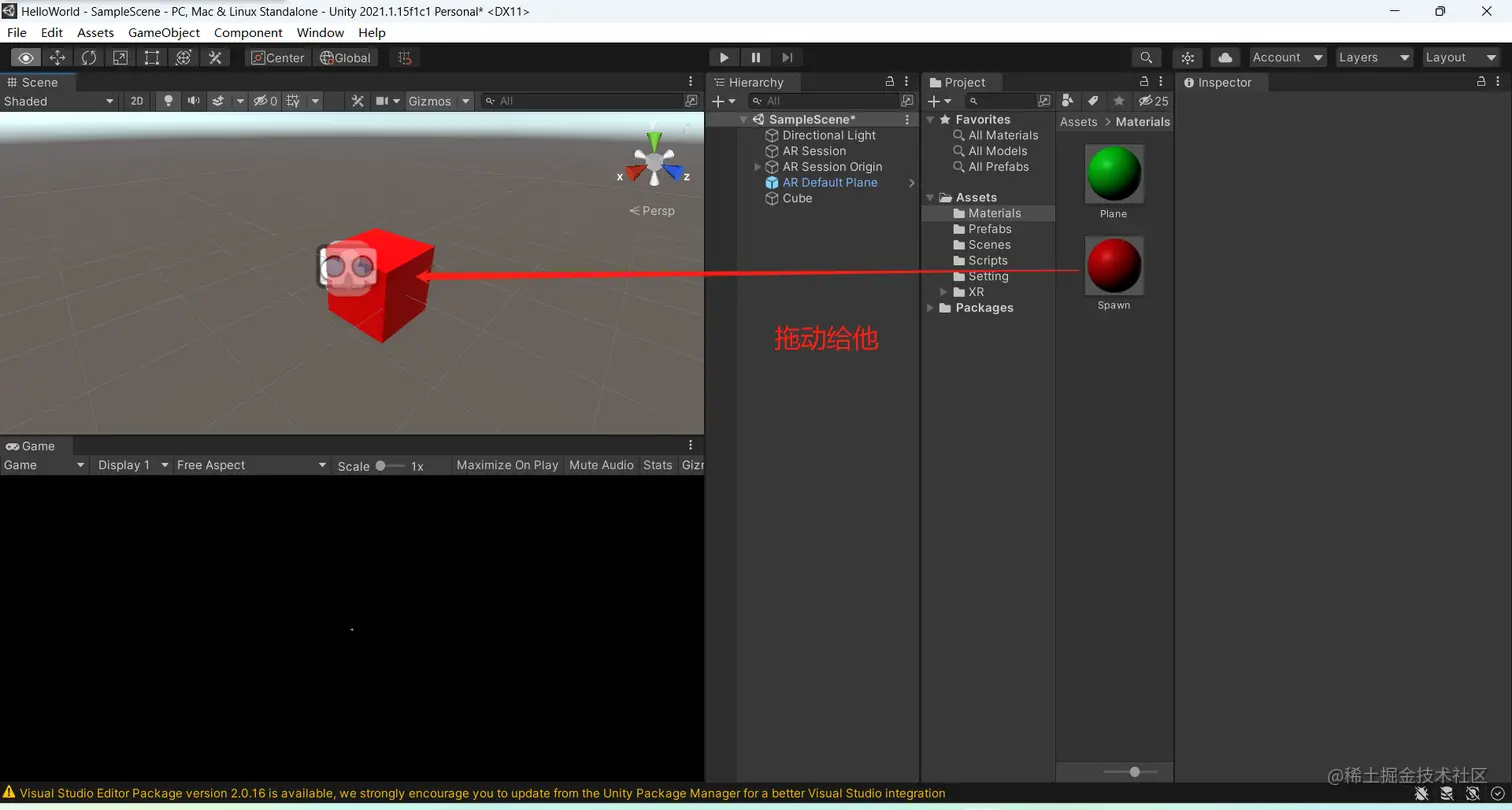Open Collaborate sun-shaped icon
The height and width of the screenshot is (810, 1512).
(x=1187, y=58)
